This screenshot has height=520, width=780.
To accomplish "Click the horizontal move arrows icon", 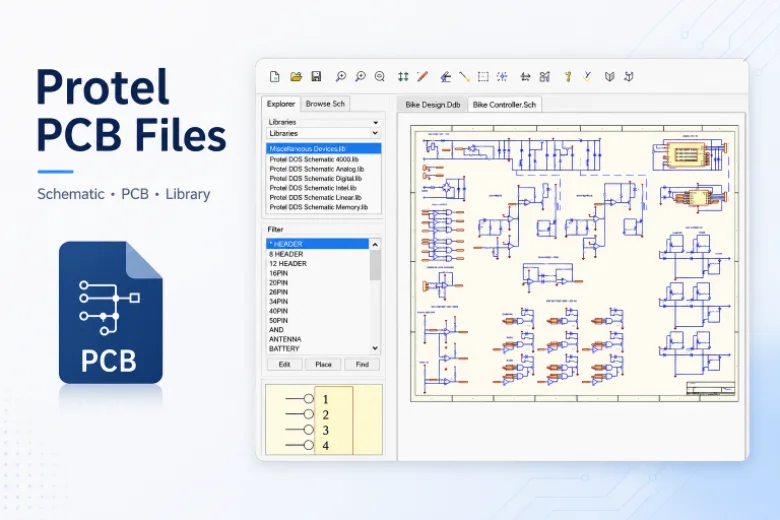I will coord(525,77).
